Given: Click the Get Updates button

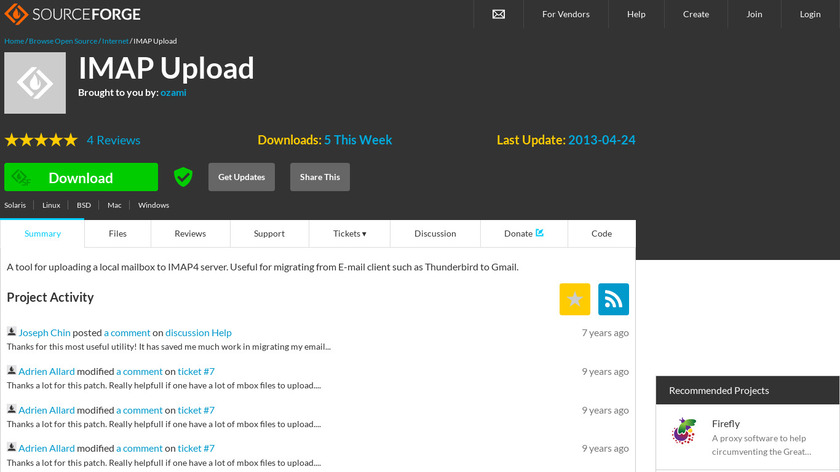Looking at the screenshot, I should coord(242,177).
